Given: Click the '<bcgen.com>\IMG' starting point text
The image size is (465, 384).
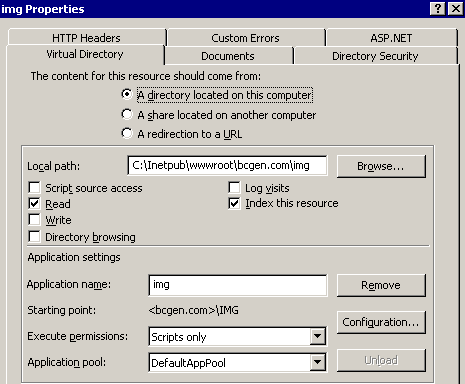Looking at the screenshot, I should click(x=194, y=310).
